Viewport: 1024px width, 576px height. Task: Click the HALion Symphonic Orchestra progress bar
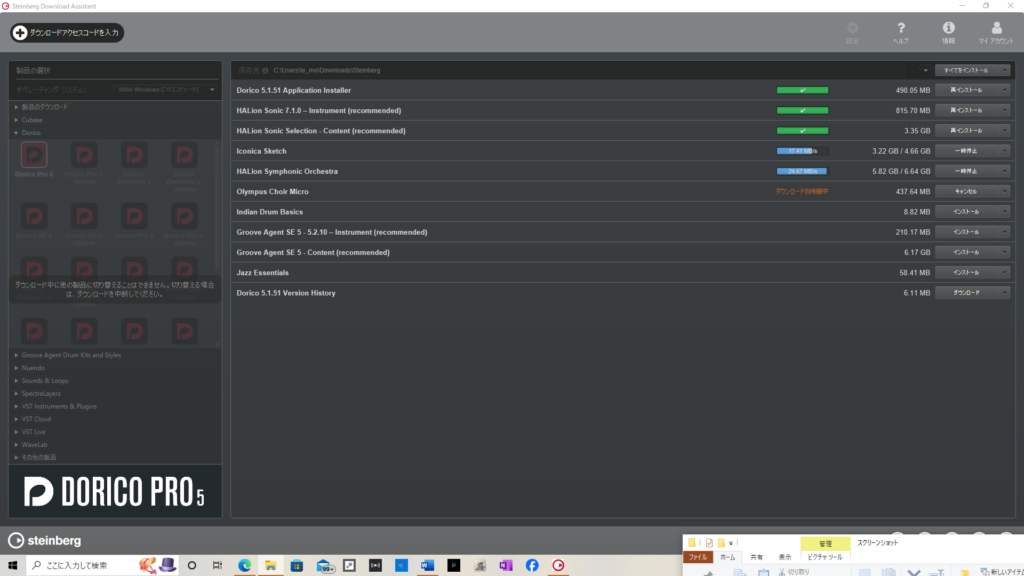(802, 171)
